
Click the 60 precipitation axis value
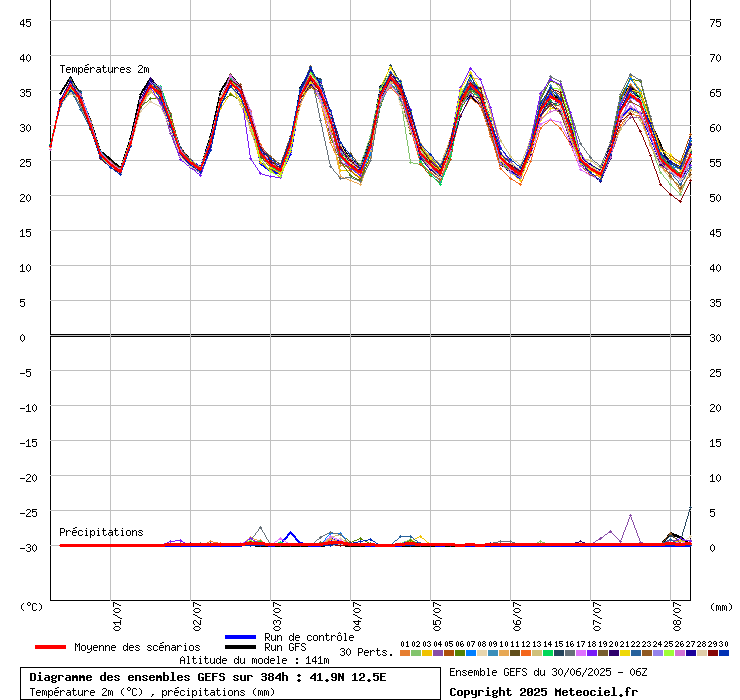coord(715,128)
